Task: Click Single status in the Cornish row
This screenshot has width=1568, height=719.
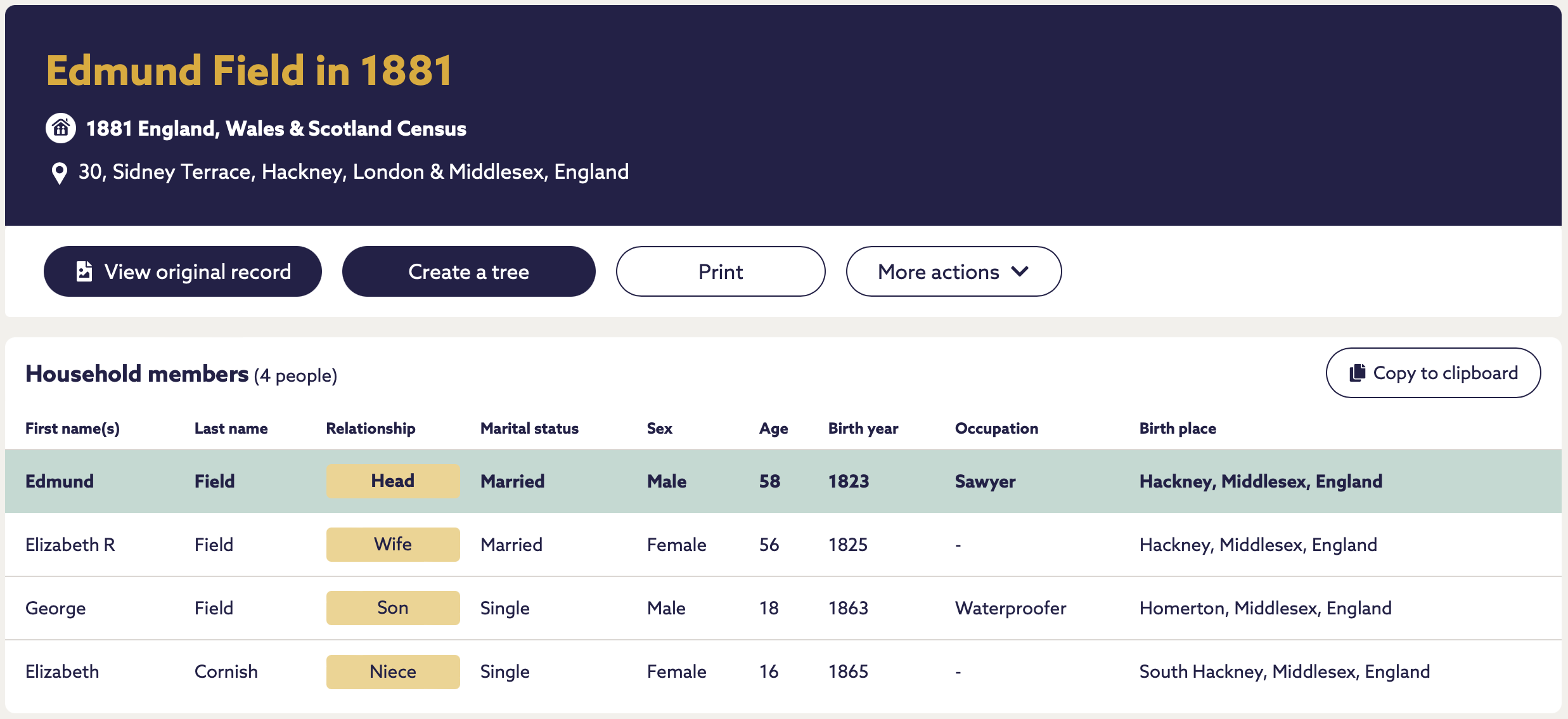Action: click(x=504, y=672)
